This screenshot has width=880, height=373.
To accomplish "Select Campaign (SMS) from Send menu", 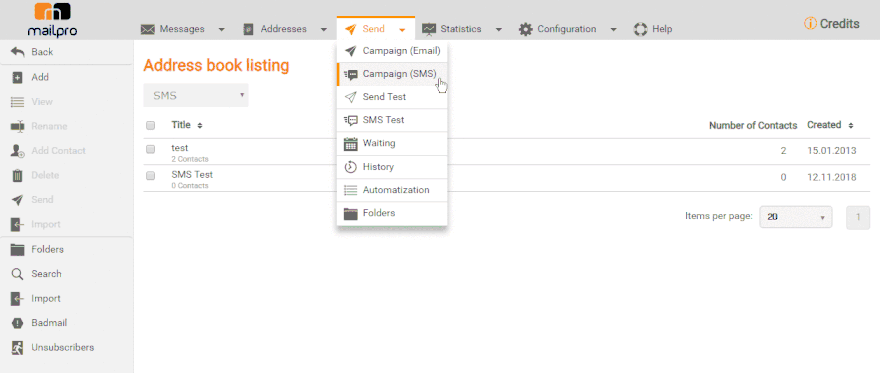I will pos(392,74).
